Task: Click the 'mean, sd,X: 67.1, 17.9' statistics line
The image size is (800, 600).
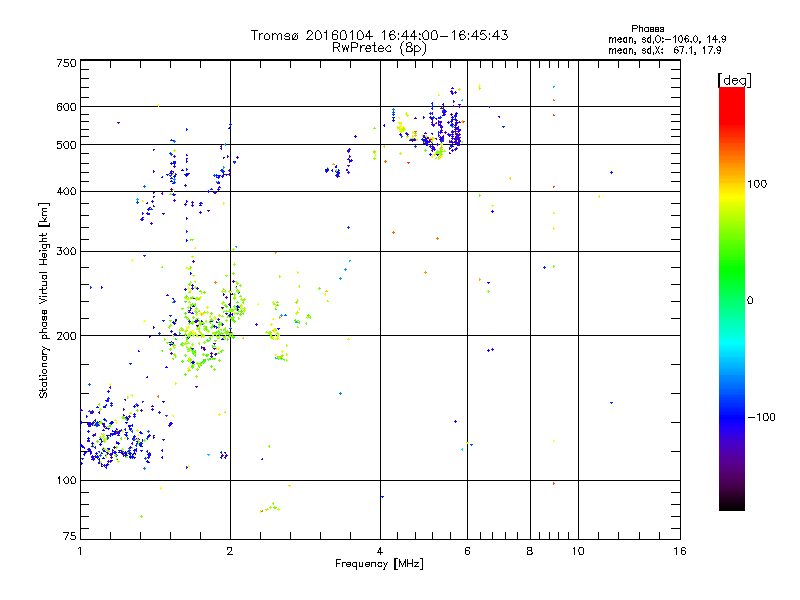Action: pos(664,51)
